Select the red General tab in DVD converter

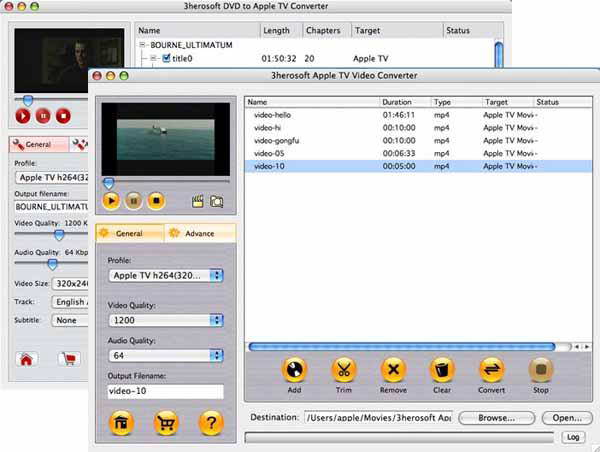point(38,145)
